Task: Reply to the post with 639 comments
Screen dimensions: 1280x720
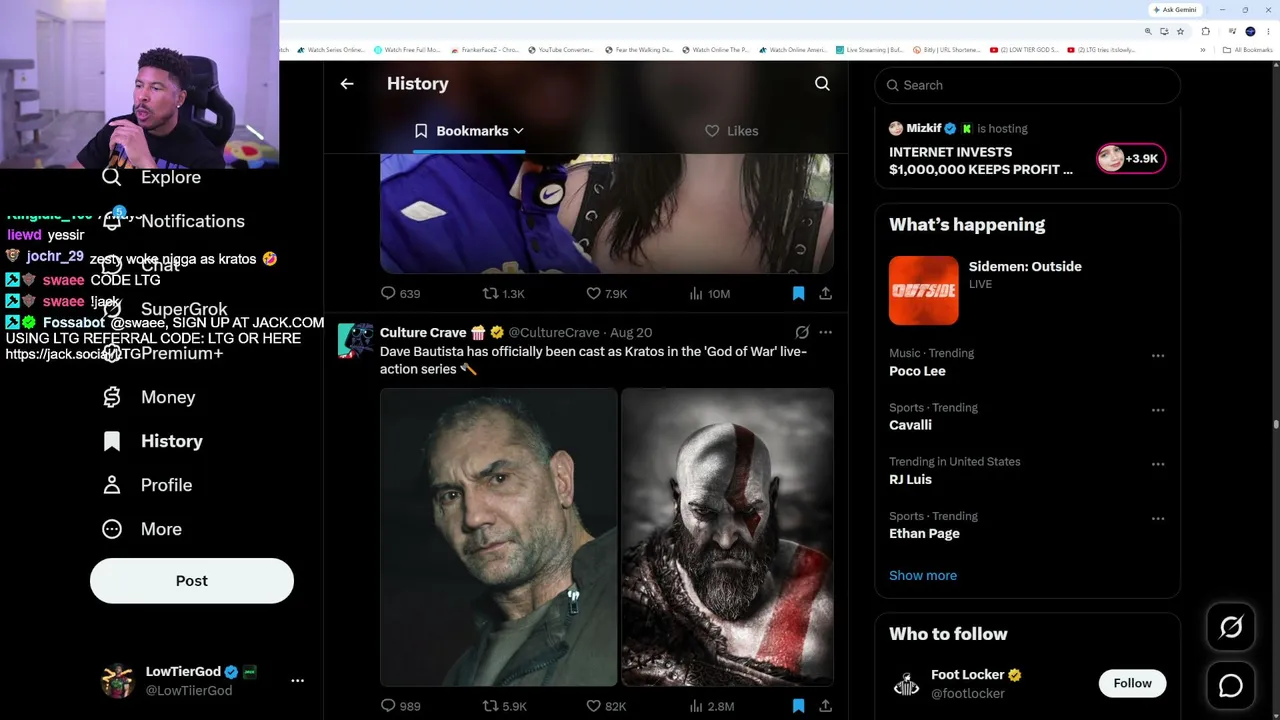Action: tap(400, 293)
